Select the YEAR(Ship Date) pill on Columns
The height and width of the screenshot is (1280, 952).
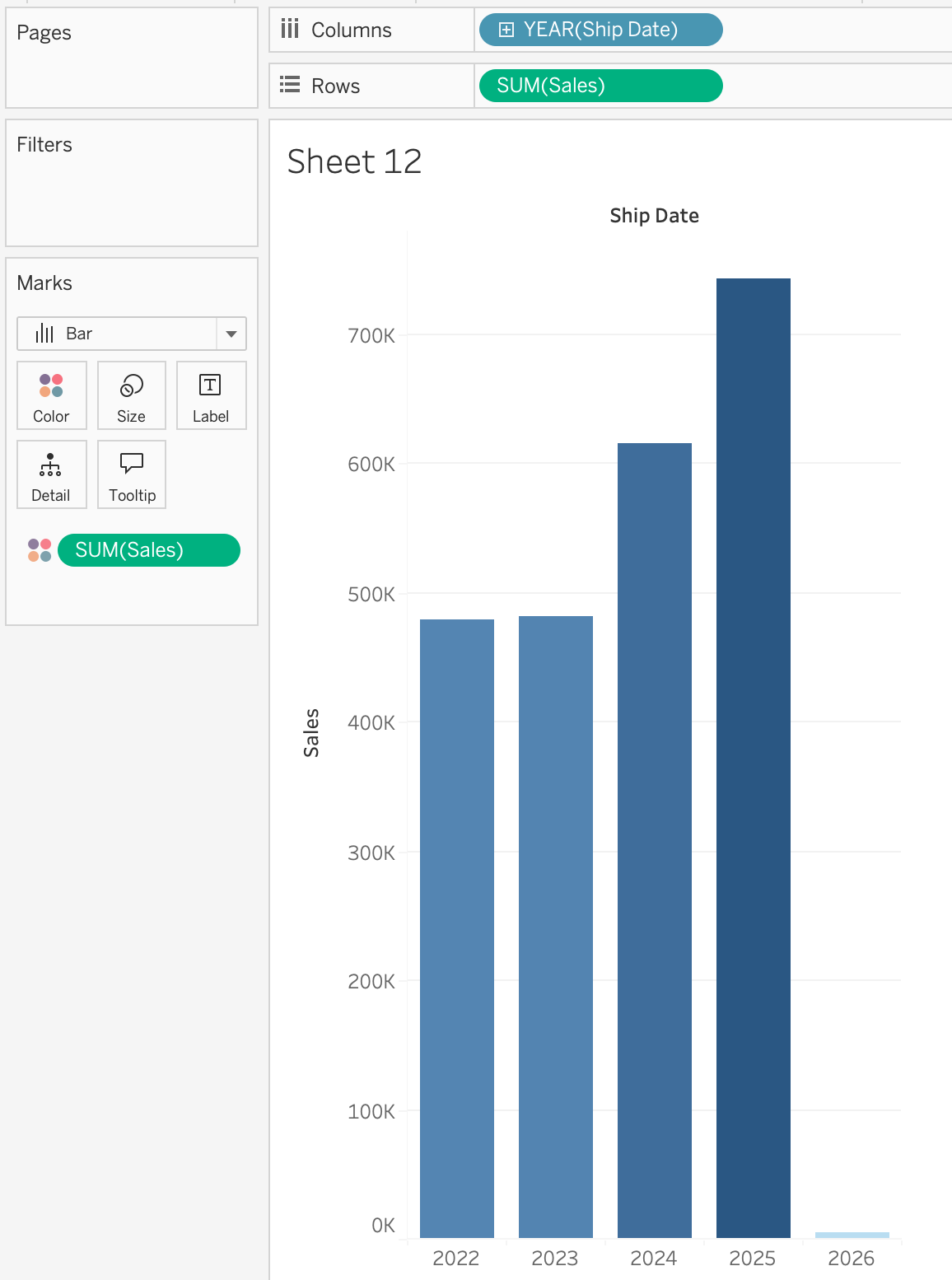pos(600,30)
